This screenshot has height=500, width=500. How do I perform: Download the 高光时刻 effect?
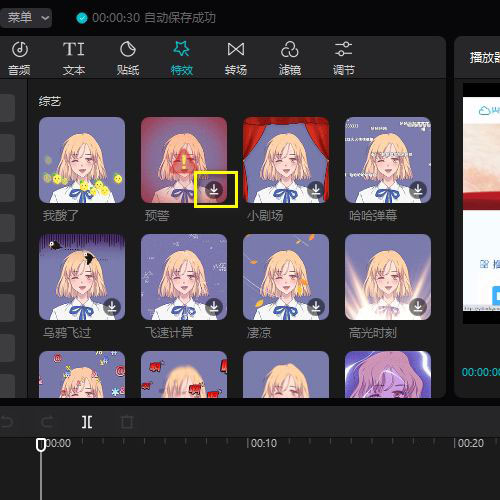(x=418, y=307)
